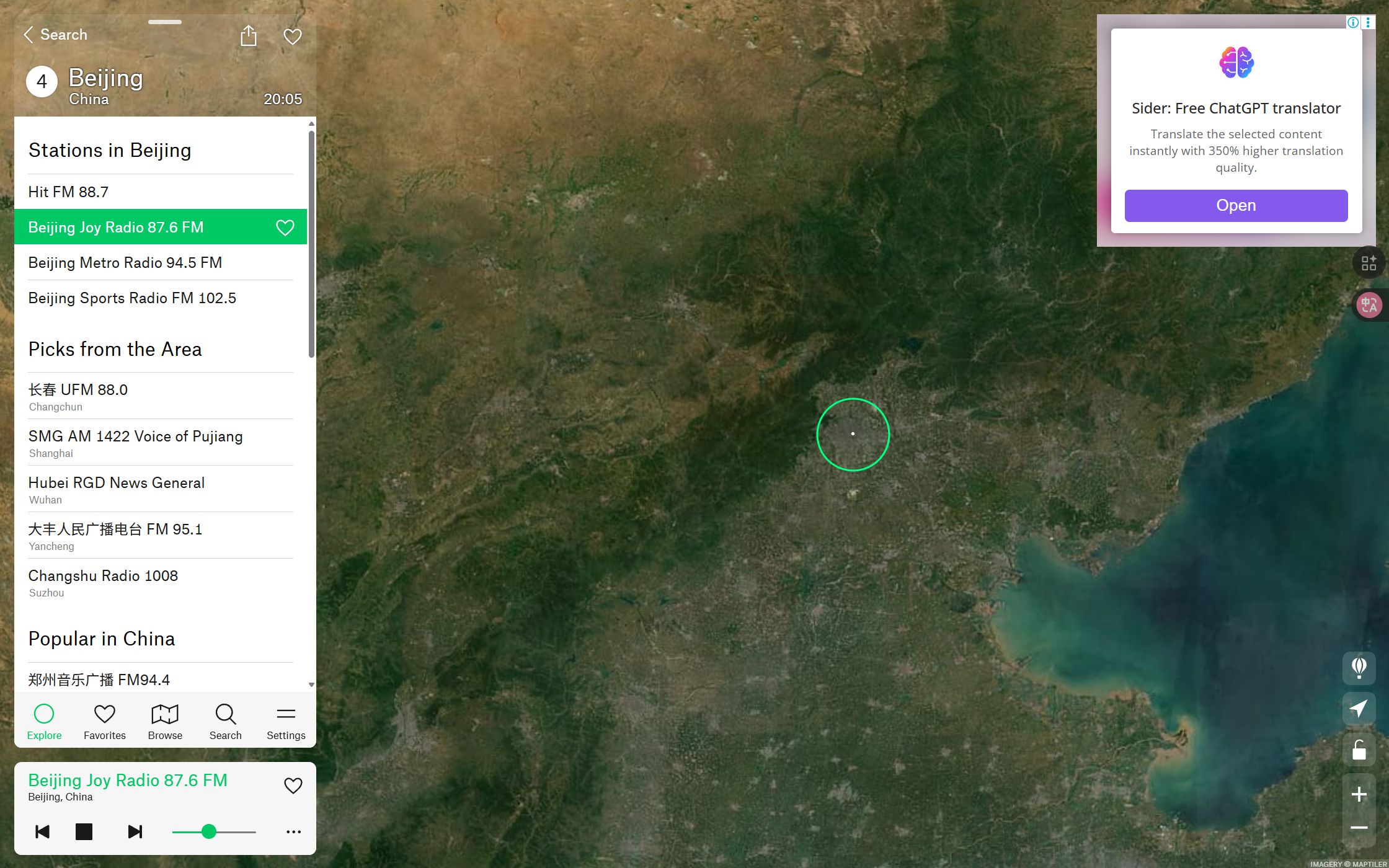Click the locate me arrow icon

point(1359,709)
